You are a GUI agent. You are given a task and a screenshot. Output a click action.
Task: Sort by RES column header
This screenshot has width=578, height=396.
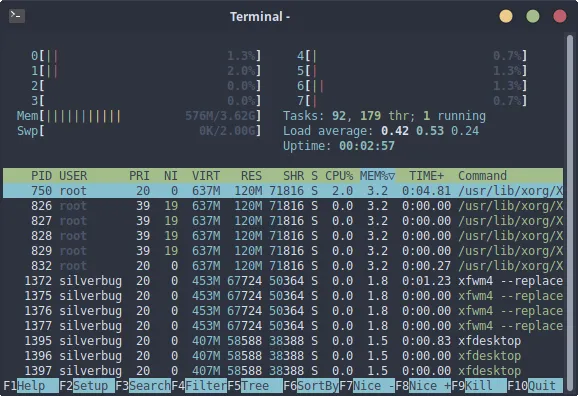(x=251, y=176)
